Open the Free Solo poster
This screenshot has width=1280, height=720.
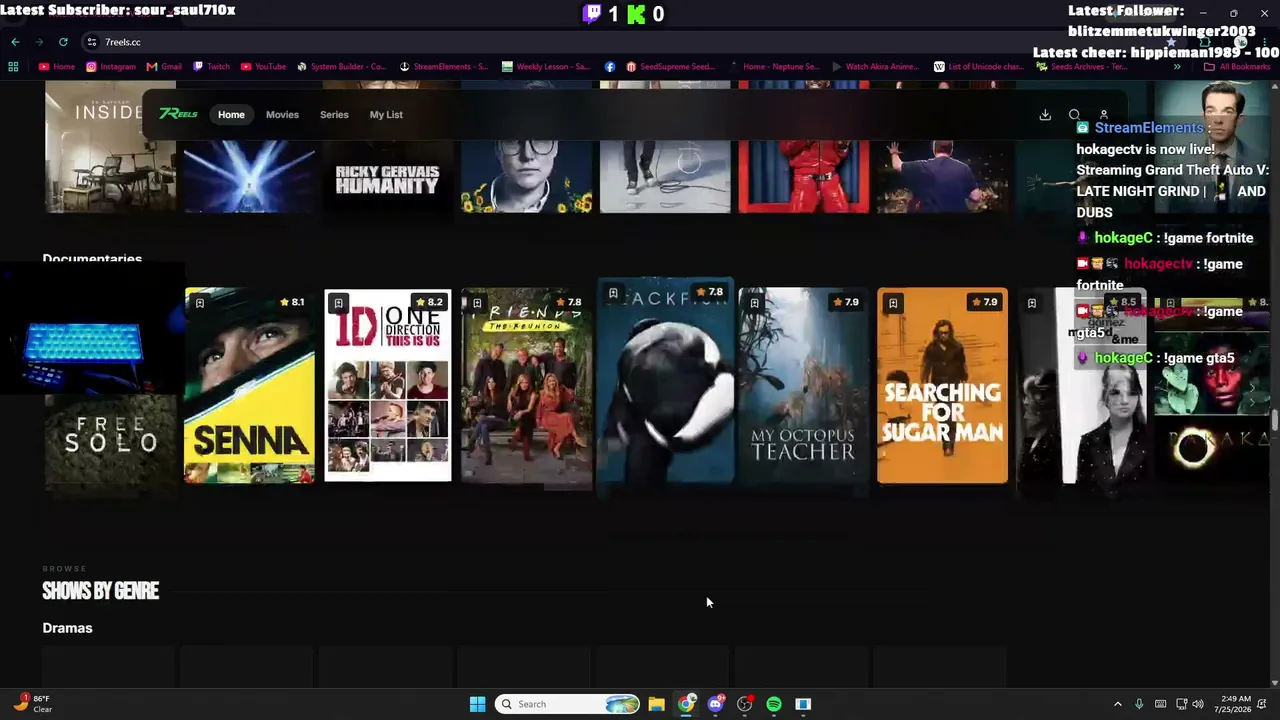[x=110, y=438]
